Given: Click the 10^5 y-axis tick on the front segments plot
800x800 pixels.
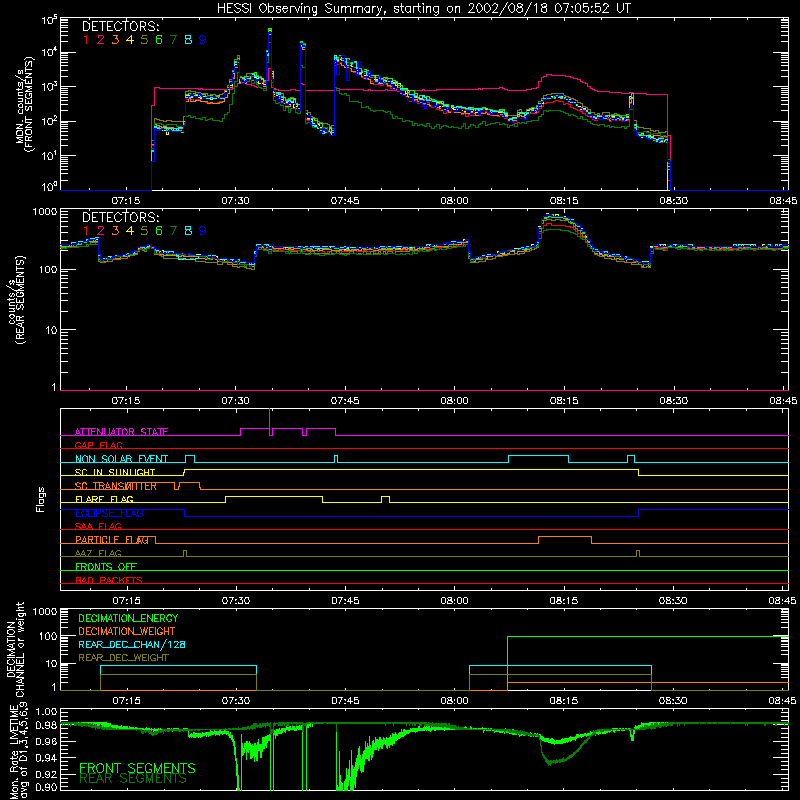Looking at the screenshot, I should [49, 20].
